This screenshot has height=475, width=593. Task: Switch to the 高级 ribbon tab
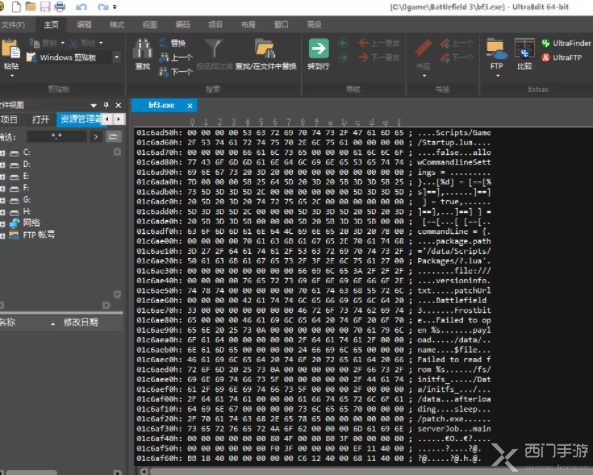click(x=314, y=25)
